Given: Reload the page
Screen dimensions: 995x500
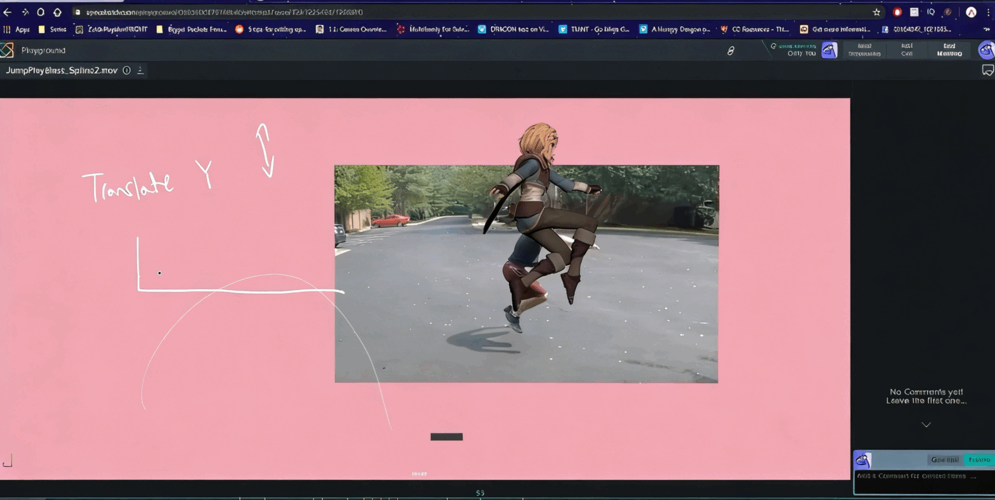Looking at the screenshot, I should point(40,12).
